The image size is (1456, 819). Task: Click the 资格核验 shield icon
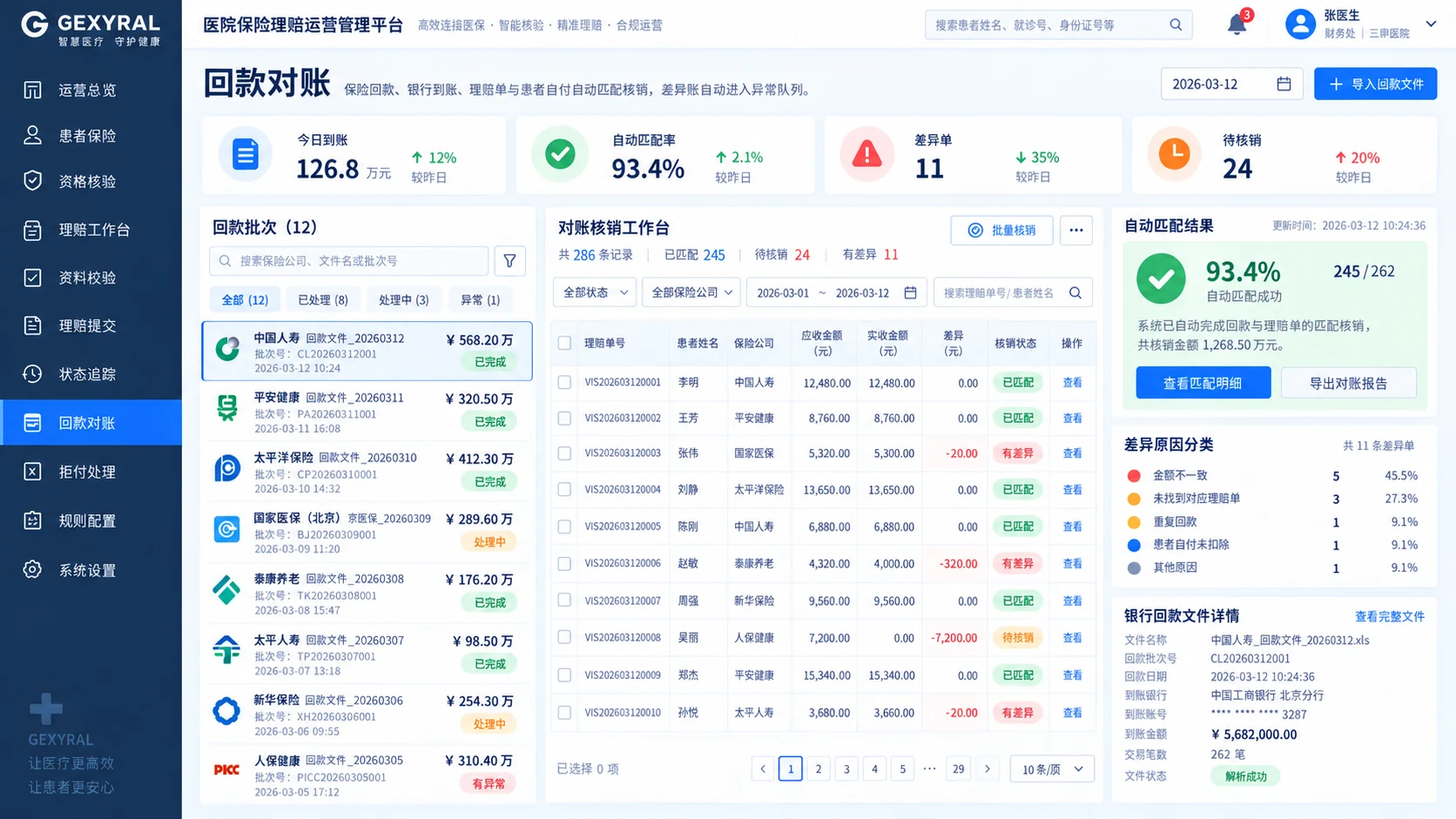pyautogui.click(x=32, y=181)
